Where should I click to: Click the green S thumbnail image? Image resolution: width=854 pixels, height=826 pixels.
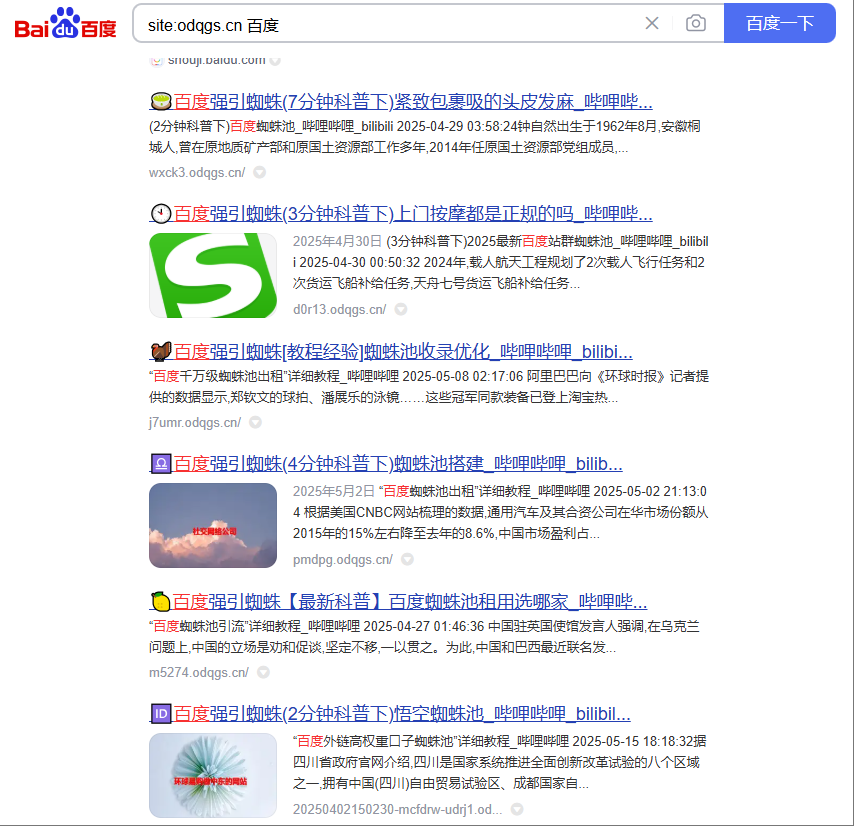(x=213, y=276)
